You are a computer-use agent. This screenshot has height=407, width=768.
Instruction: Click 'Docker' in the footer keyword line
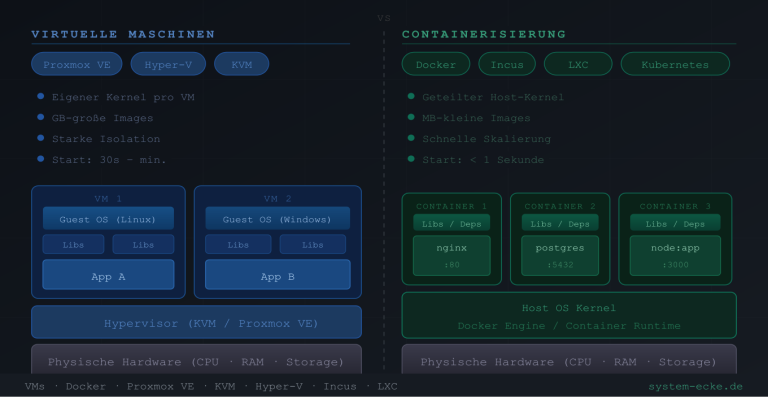tap(86, 386)
